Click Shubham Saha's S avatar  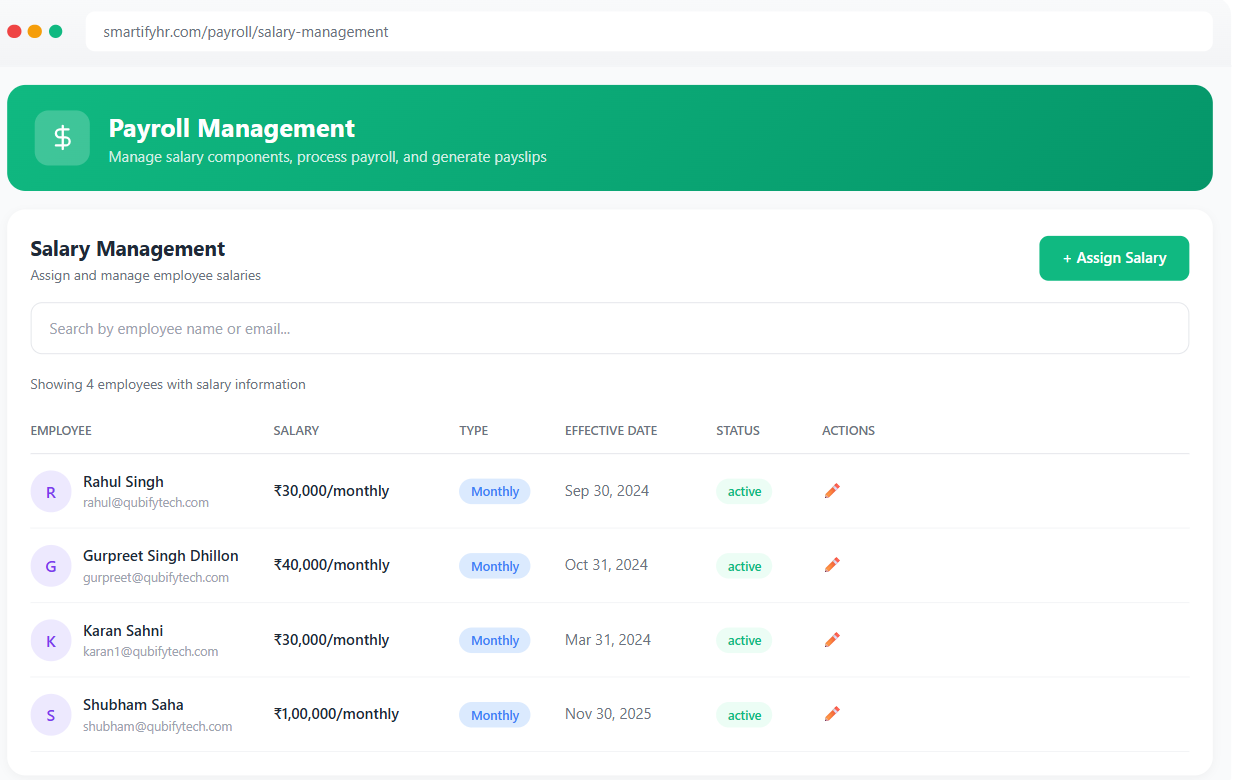tap(51, 715)
